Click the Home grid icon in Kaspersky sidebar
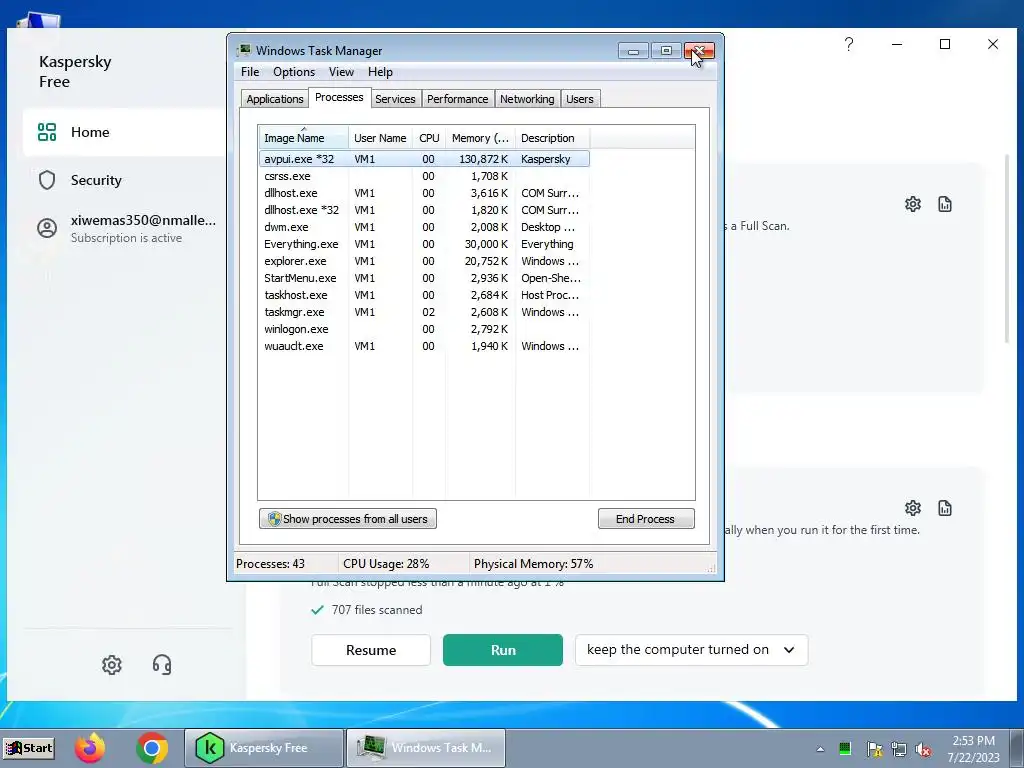Screen dimensions: 1024x768 (47, 132)
